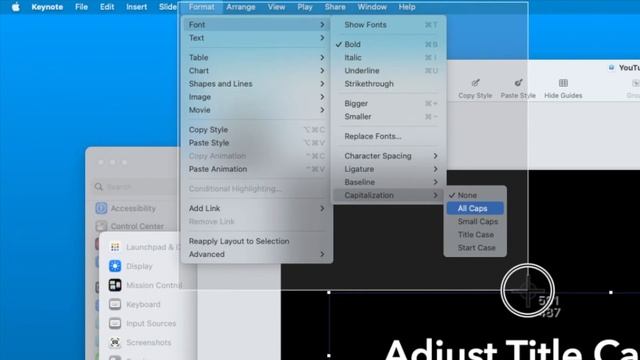Image resolution: width=640 pixels, height=360 pixels.
Task: Choose Paste Style in Format menu
Action: [257, 142]
